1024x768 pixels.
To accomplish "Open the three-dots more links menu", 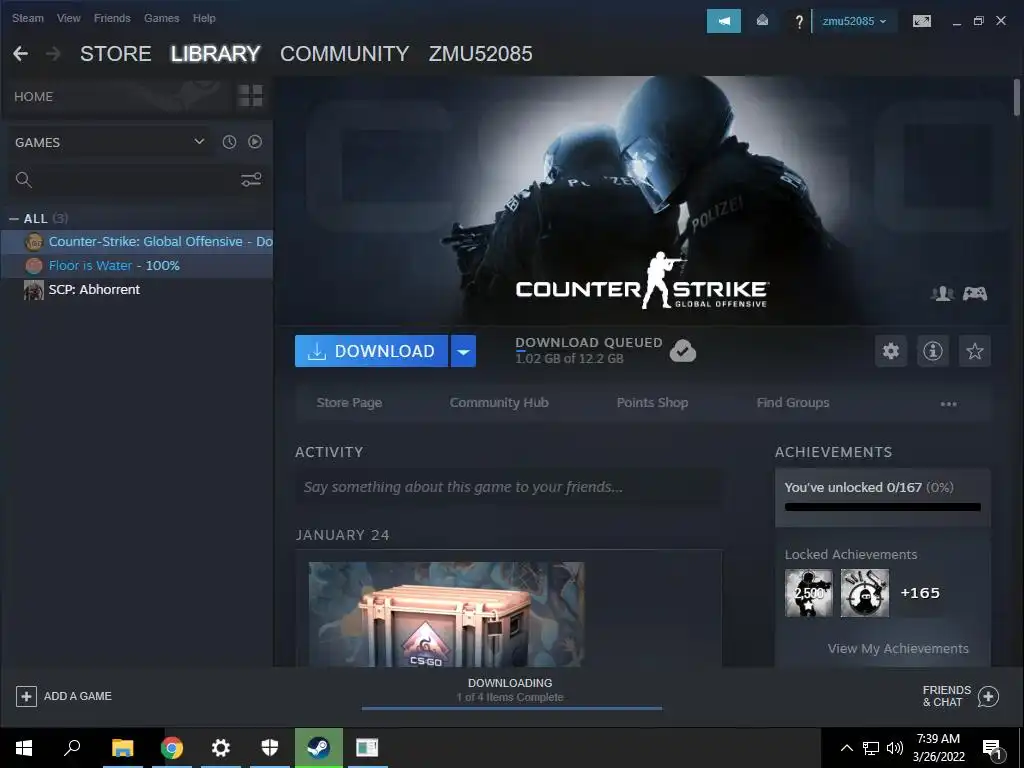I will tap(948, 404).
